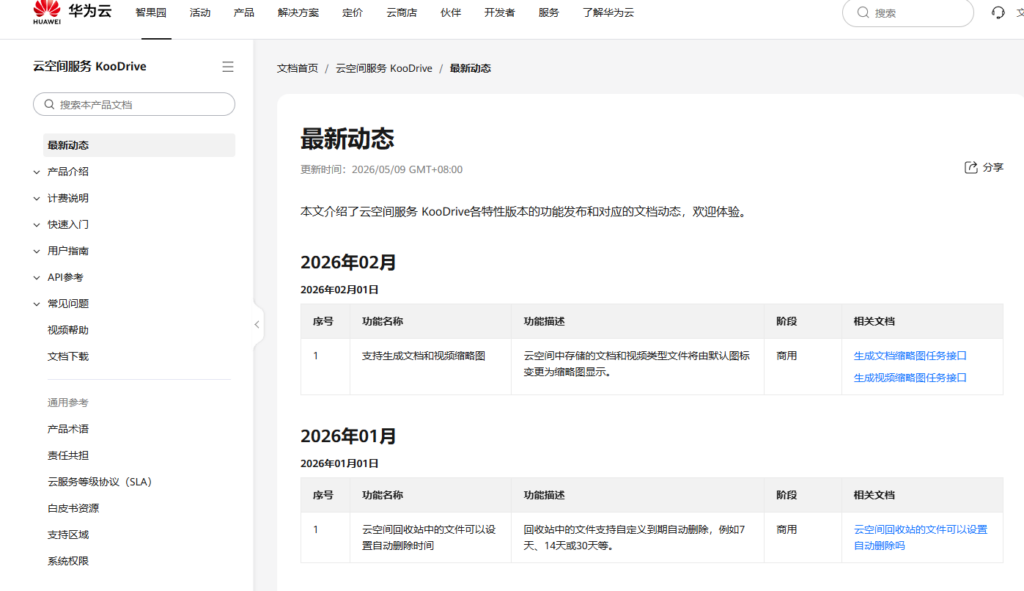Select 最新动态 in the sidebar
Viewport: 1024px width, 591px height.
(139, 145)
